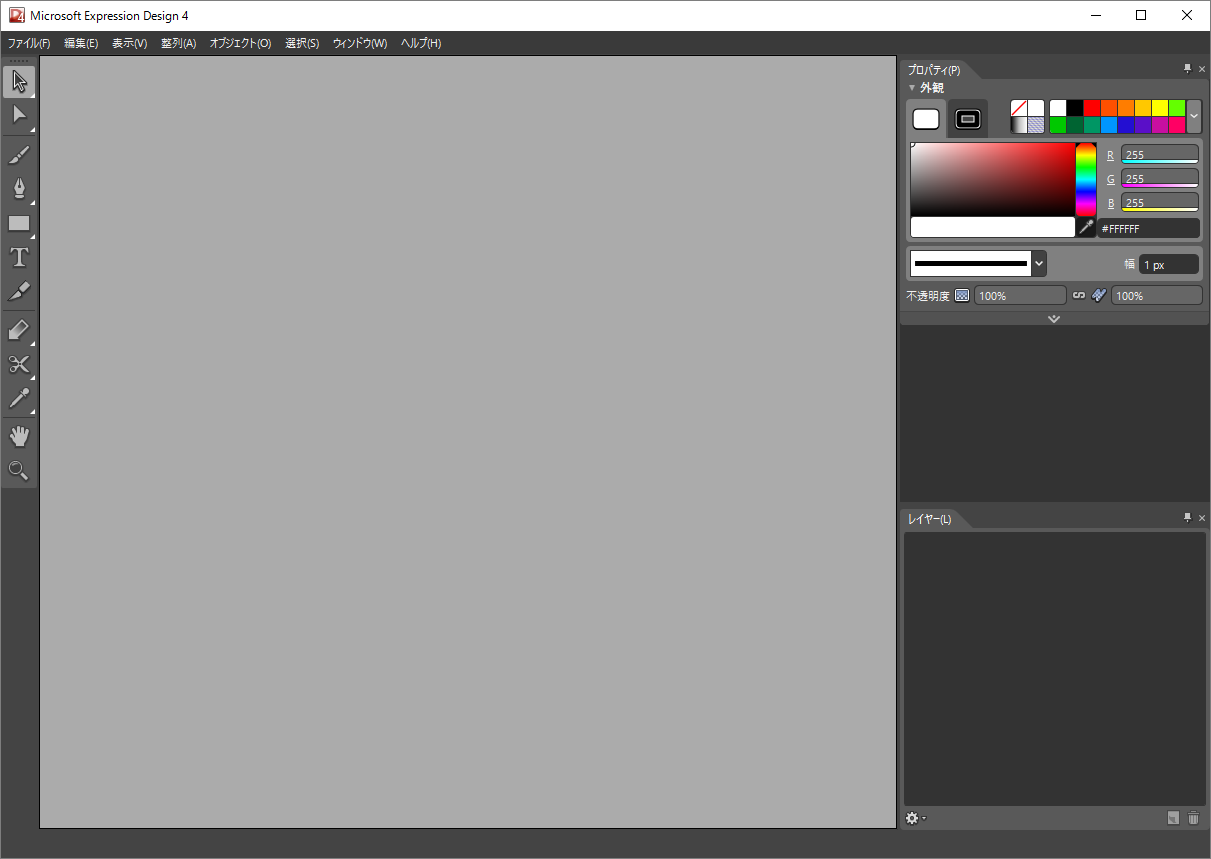Pin the Layers panel
The image size is (1211, 859).
pos(1188,518)
